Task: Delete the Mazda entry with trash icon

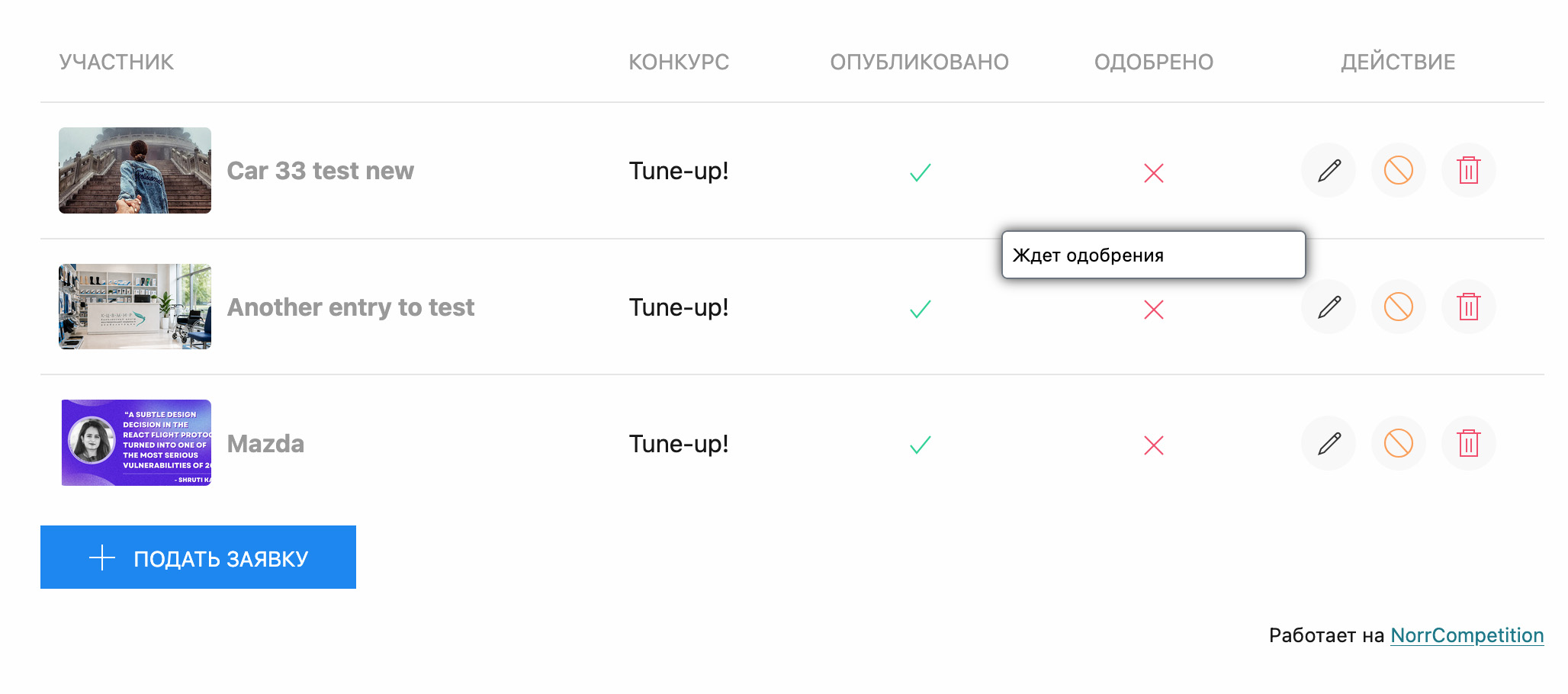Action: (x=1469, y=443)
